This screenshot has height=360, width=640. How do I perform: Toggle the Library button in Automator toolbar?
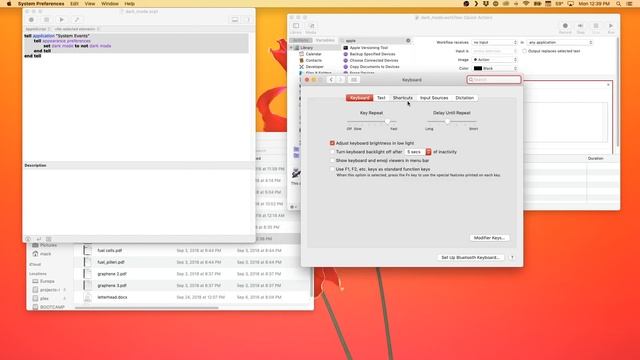(296, 28)
